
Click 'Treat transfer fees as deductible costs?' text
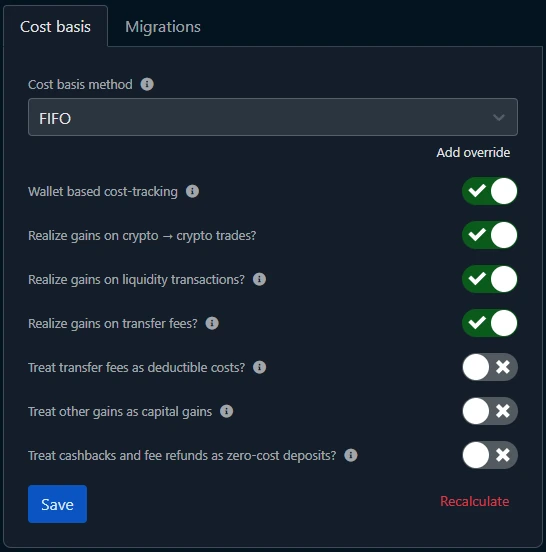(137, 368)
